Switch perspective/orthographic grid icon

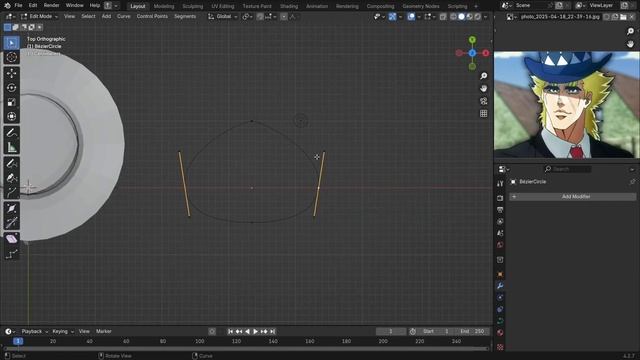click(484, 113)
